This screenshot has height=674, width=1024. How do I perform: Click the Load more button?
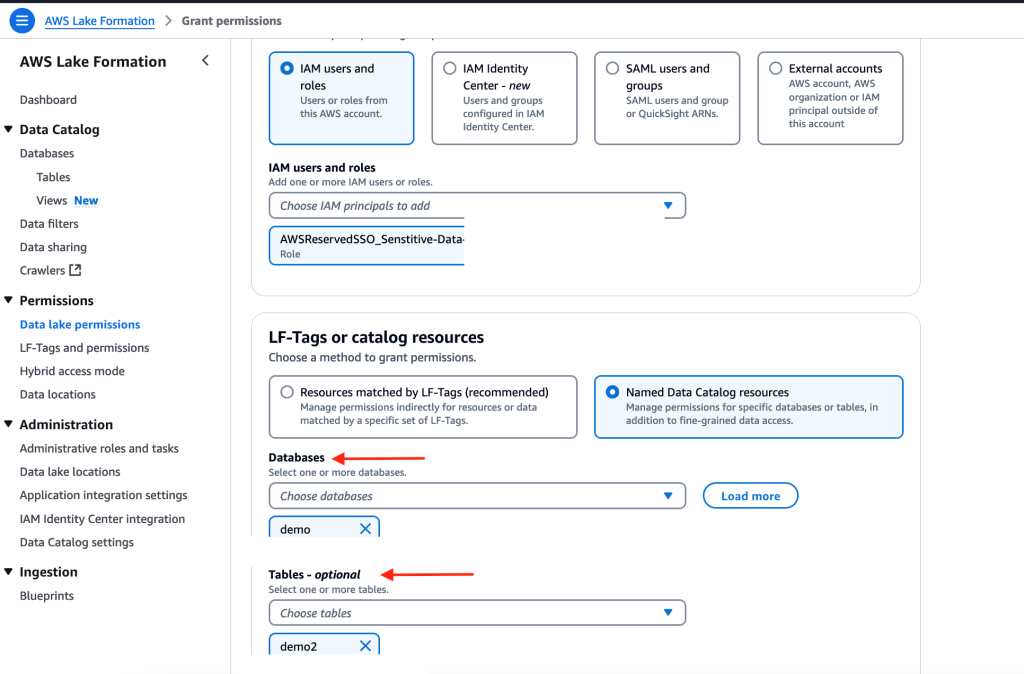[x=750, y=496]
